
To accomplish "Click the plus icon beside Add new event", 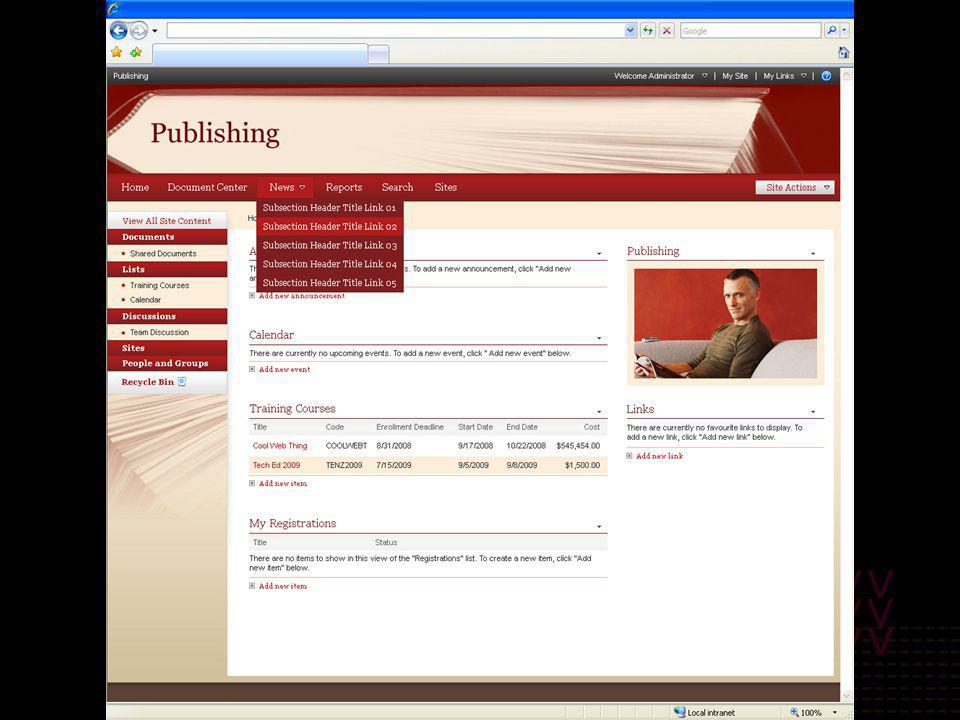I will (252, 369).
